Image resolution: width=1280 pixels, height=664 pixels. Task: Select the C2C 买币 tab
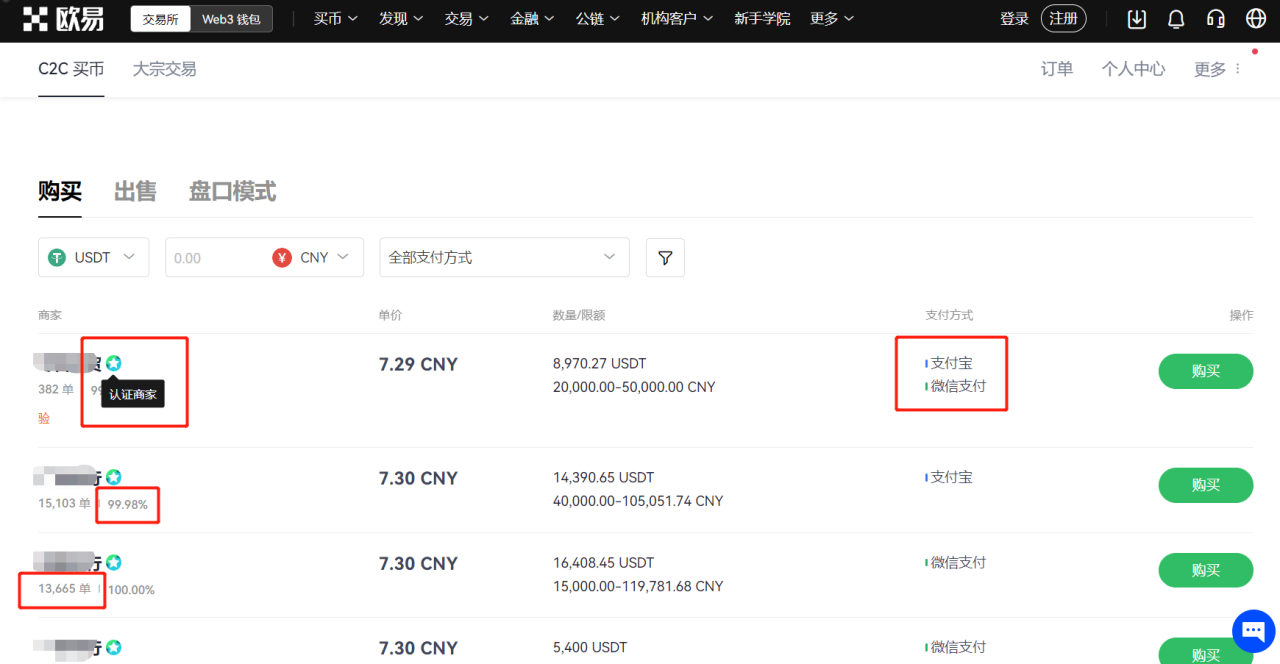point(71,69)
